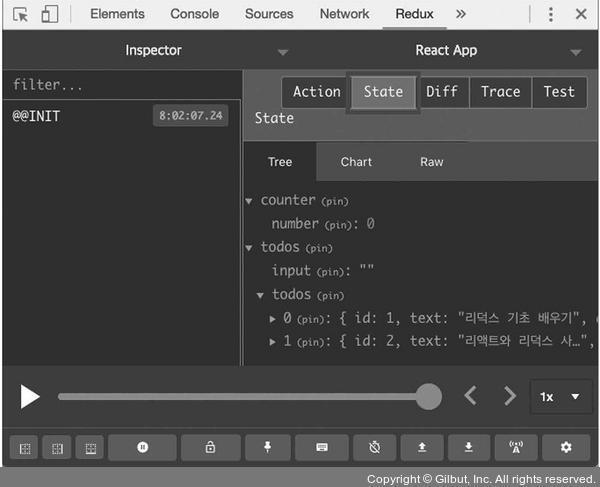600x487 pixels.
Task: Collapse the nested todos array node
Action: (x=260, y=295)
